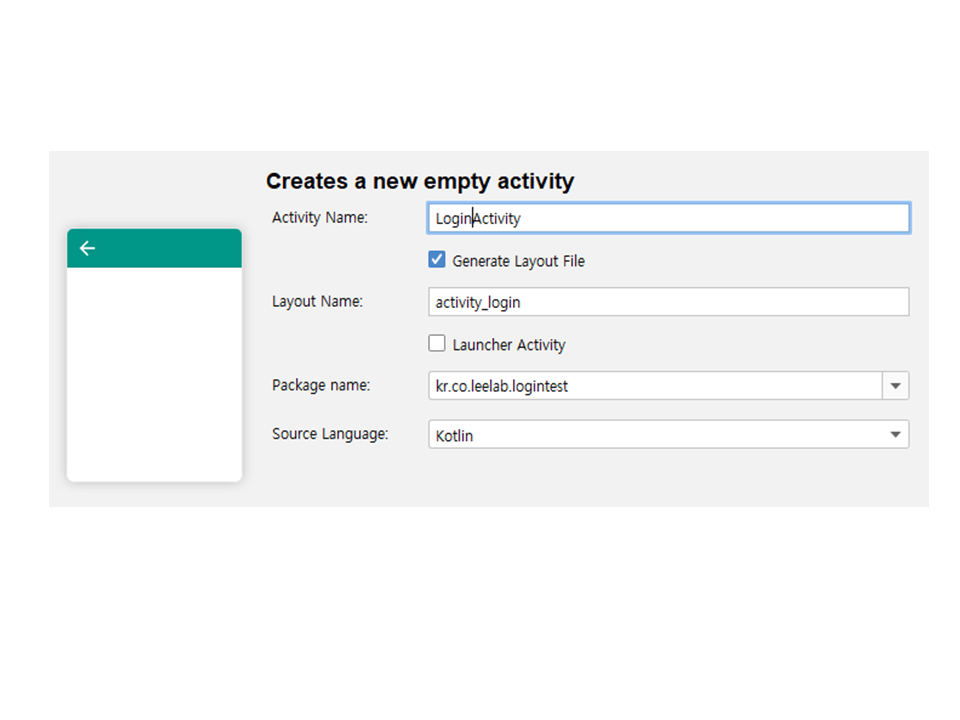Click the Package name label
960x720 pixels.
pyautogui.click(x=321, y=385)
